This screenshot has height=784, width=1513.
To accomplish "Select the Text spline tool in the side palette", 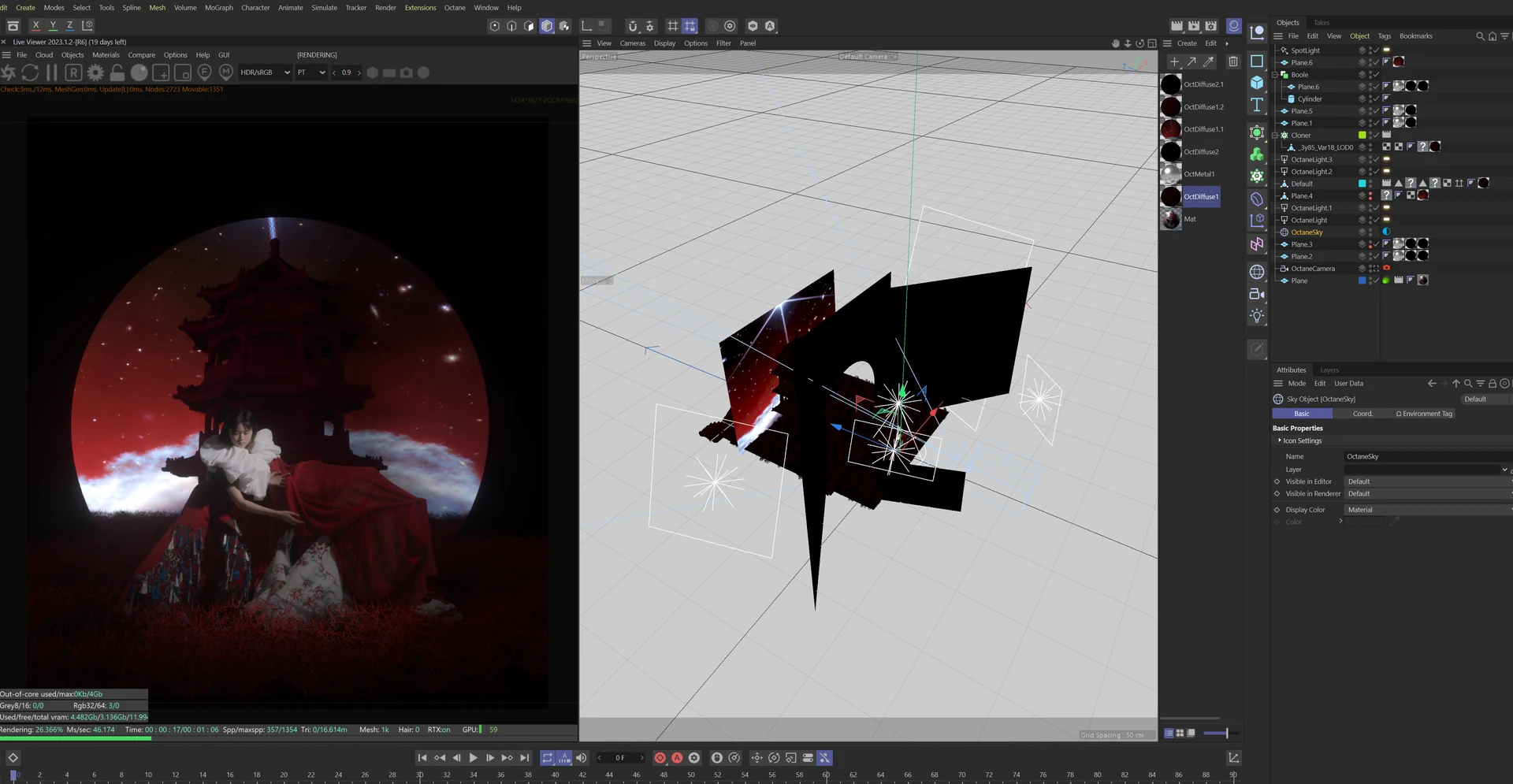I will click(1257, 105).
